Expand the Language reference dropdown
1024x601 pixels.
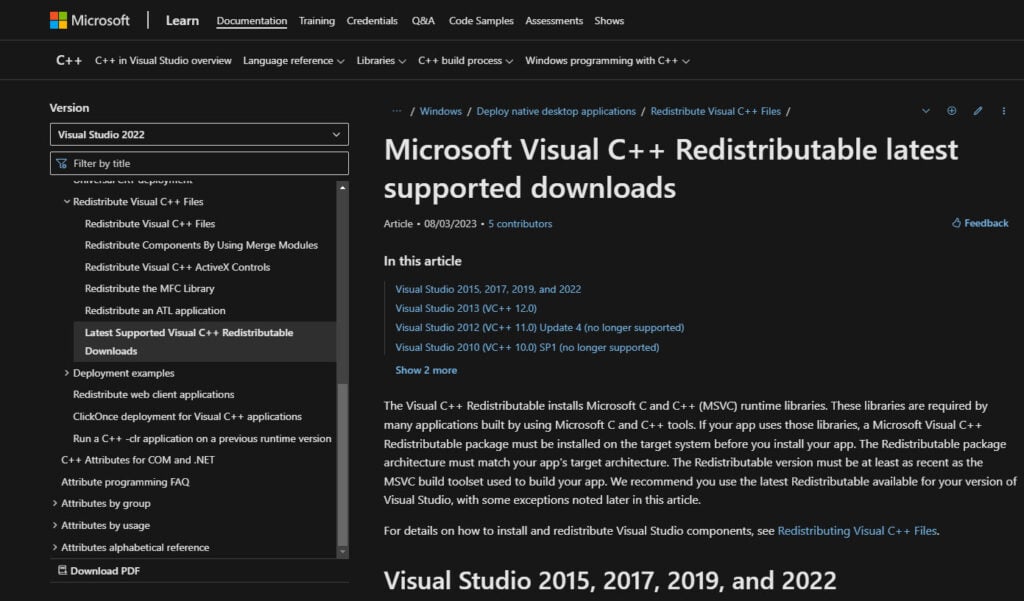pyautogui.click(x=293, y=61)
